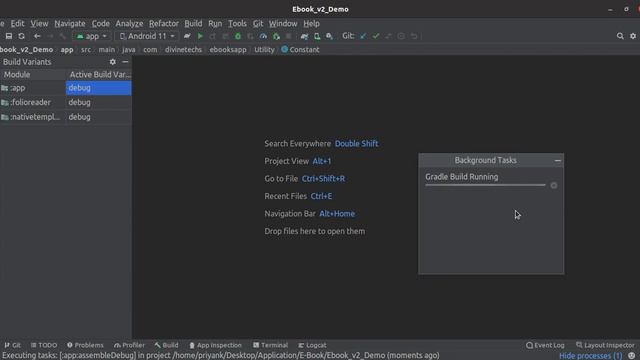Open the app run configuration dropdown
The height and width of the screenshot is (360, 640).
pos(92,36)
